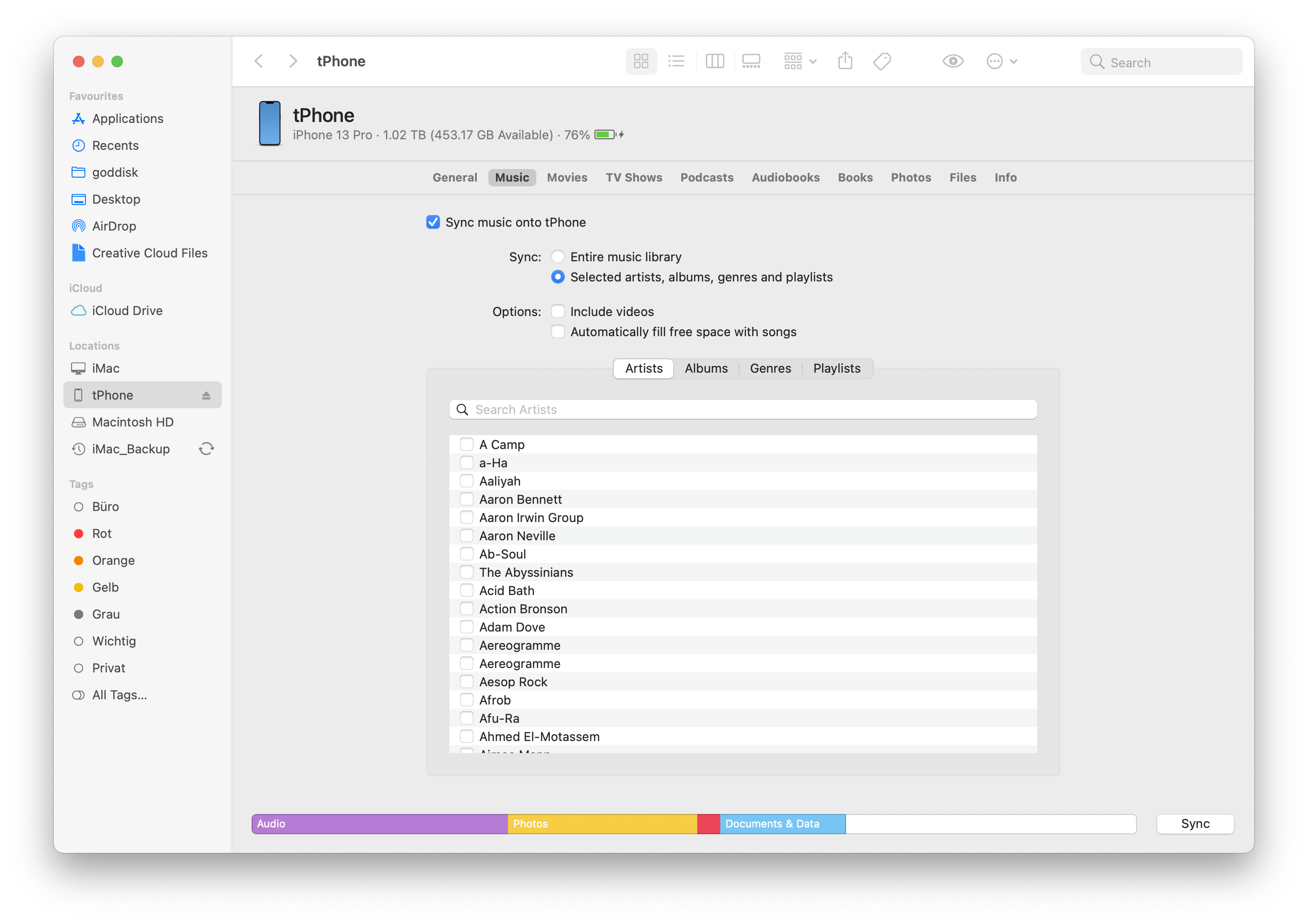Go forward with the right chevron
The width and height of the screenshot is (1308, 924).
pyautogui.click(x=293, y=61)
